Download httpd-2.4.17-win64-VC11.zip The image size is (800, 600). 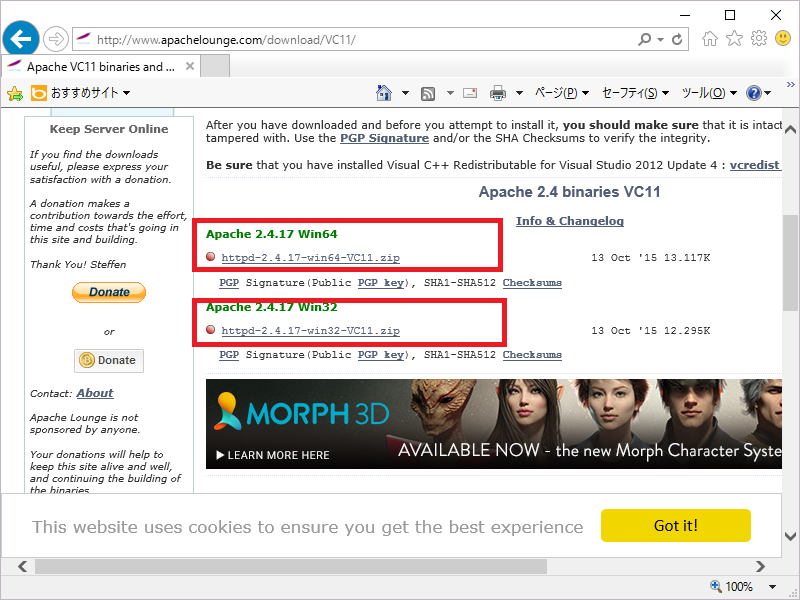(310, 258)
